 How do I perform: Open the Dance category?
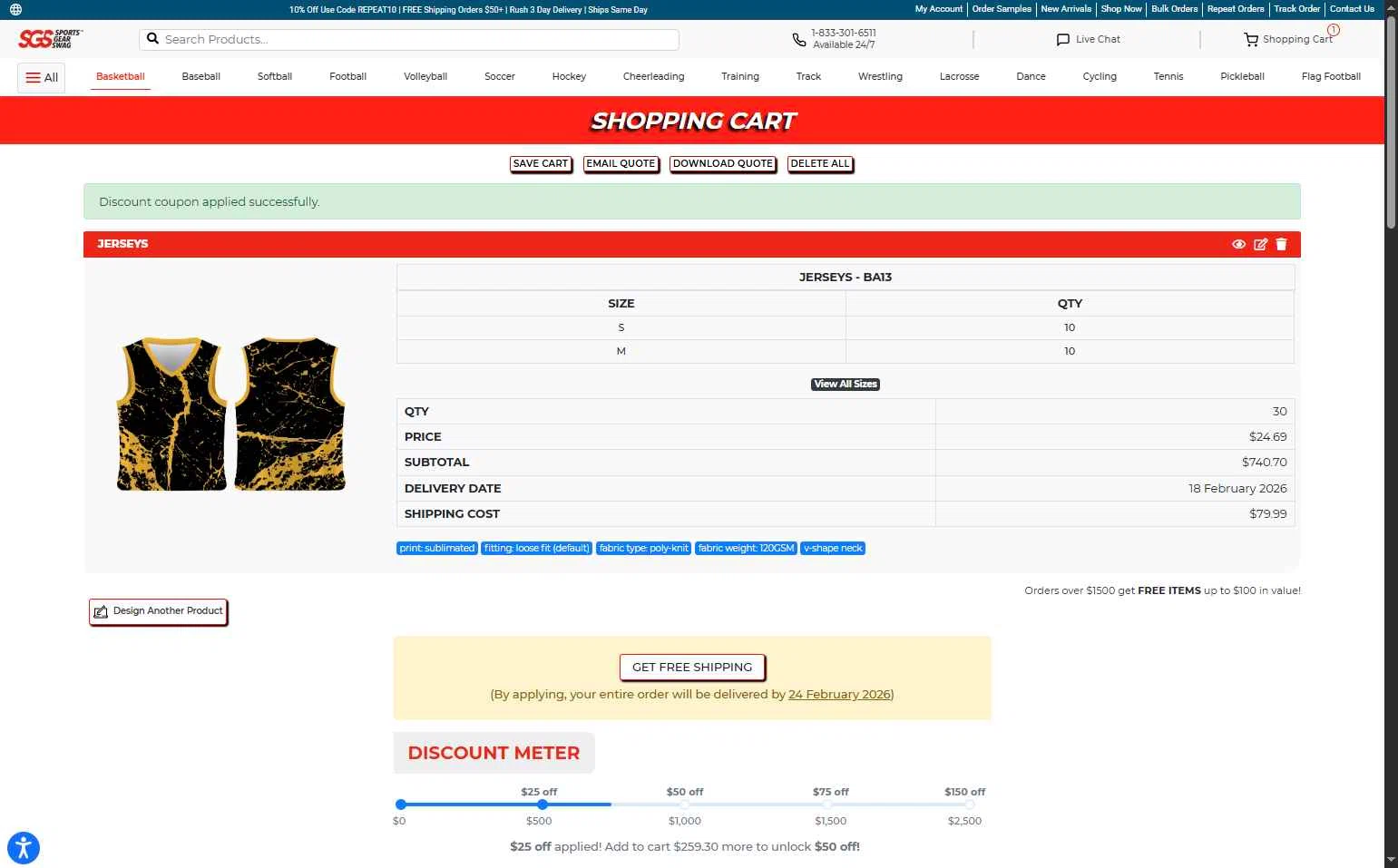(1031, 76)
